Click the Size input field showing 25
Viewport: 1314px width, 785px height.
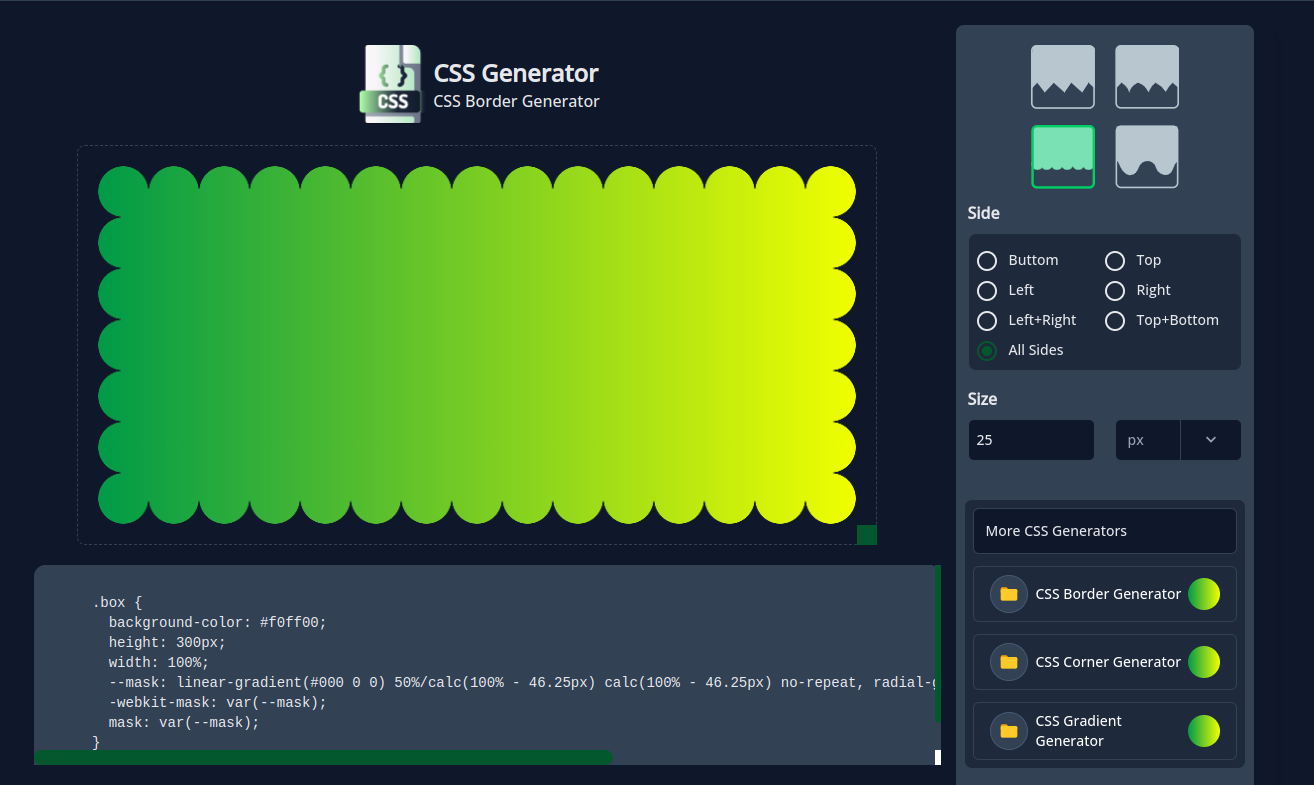coord(1031,440)
